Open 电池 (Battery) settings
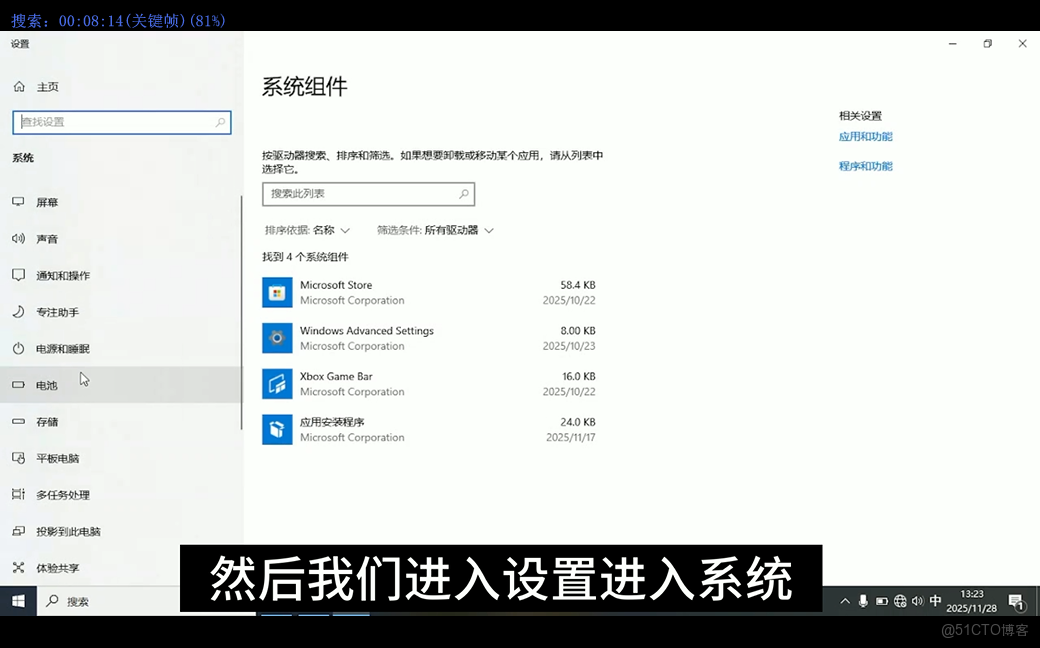The height and width of the screenshot is (648, 1040). point(22,385)
